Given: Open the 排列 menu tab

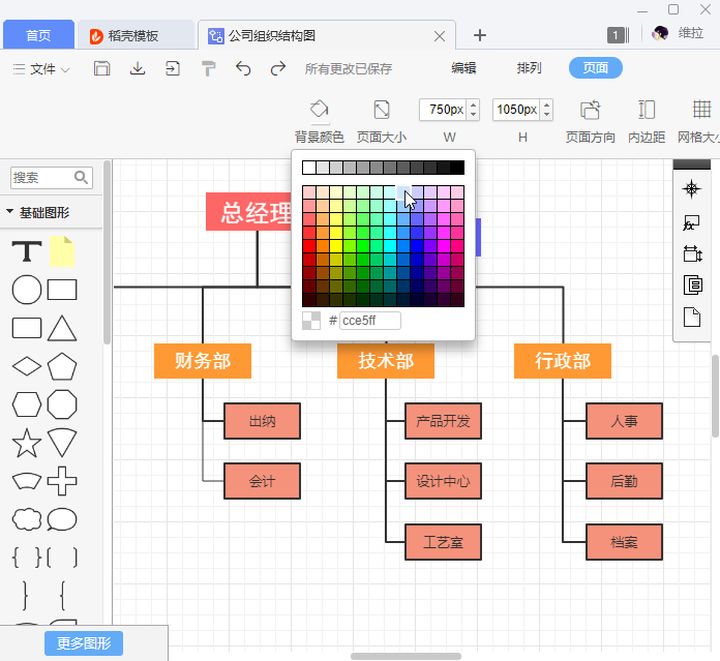Looking at the screenshot, I should [x=529, y=68].
